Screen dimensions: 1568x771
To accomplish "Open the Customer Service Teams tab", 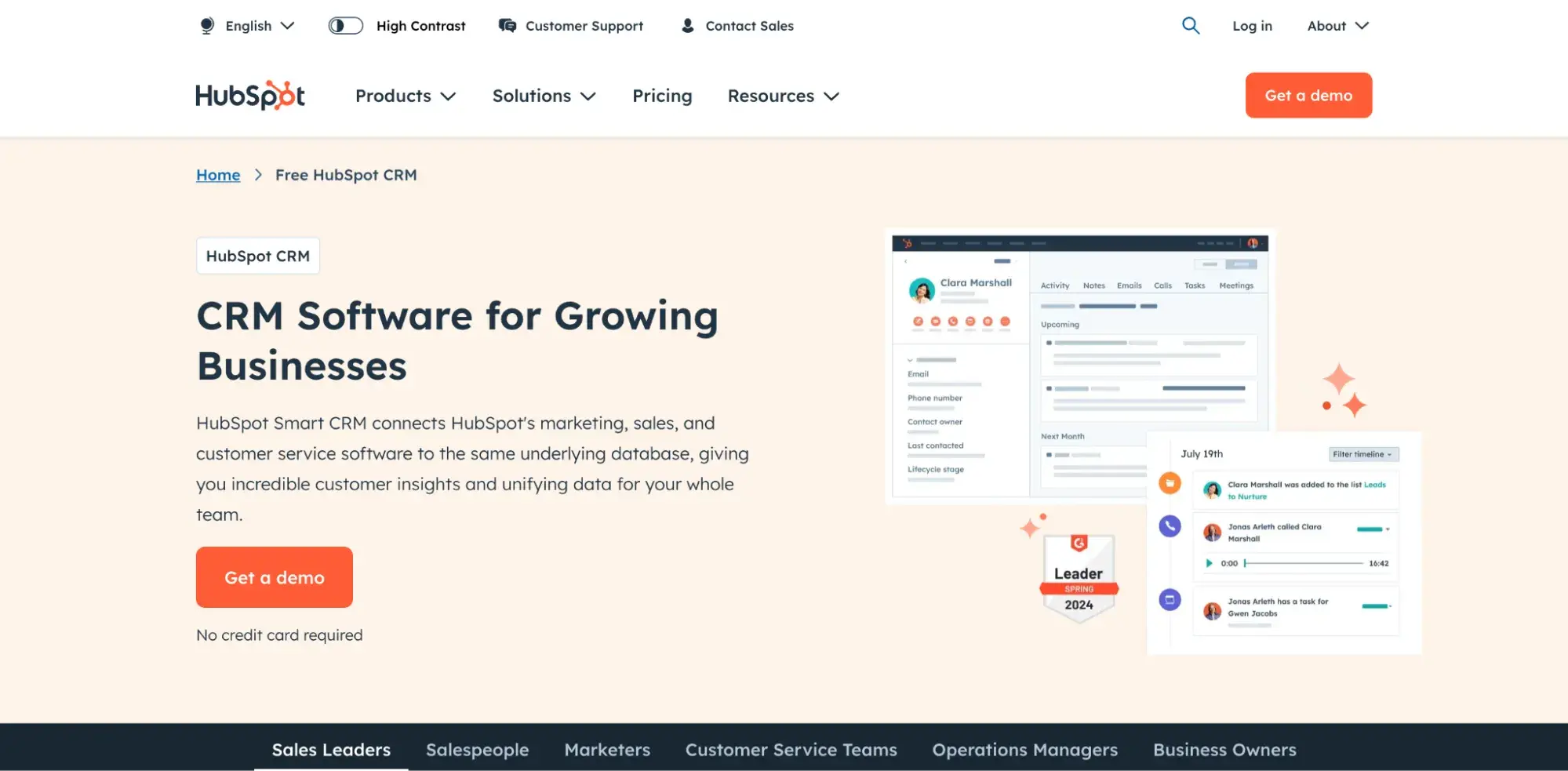I will click(x=791, y=750).
